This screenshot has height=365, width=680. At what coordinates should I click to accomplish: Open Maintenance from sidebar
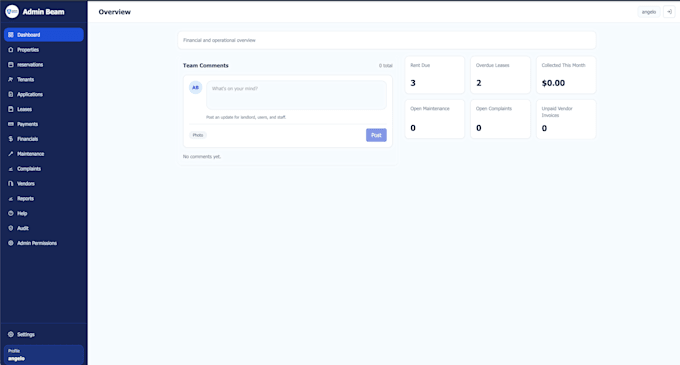pyautogui.click(x=44, y=154)
